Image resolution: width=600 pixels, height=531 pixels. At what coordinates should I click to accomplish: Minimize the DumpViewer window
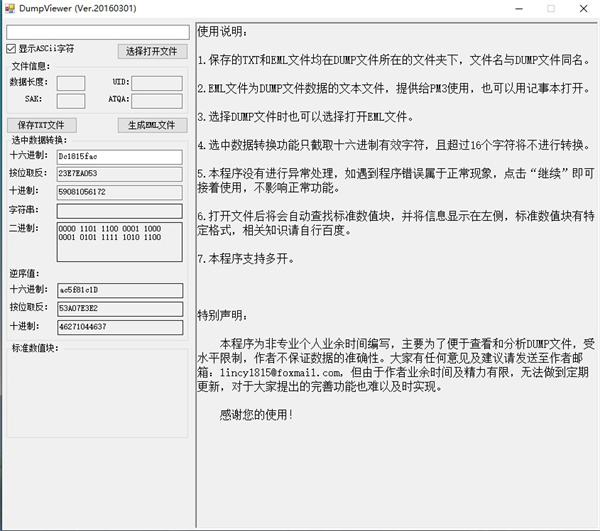click(x=519, y=8)
